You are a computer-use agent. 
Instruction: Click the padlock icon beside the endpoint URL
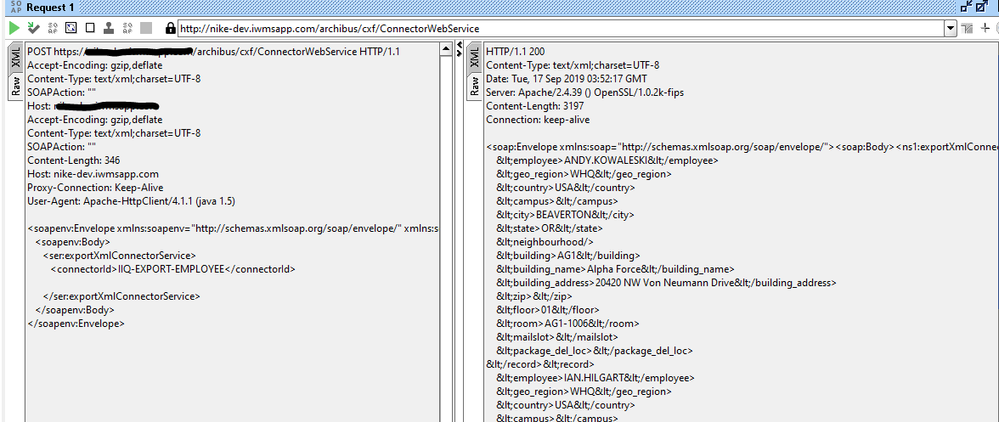click(169, 28)
